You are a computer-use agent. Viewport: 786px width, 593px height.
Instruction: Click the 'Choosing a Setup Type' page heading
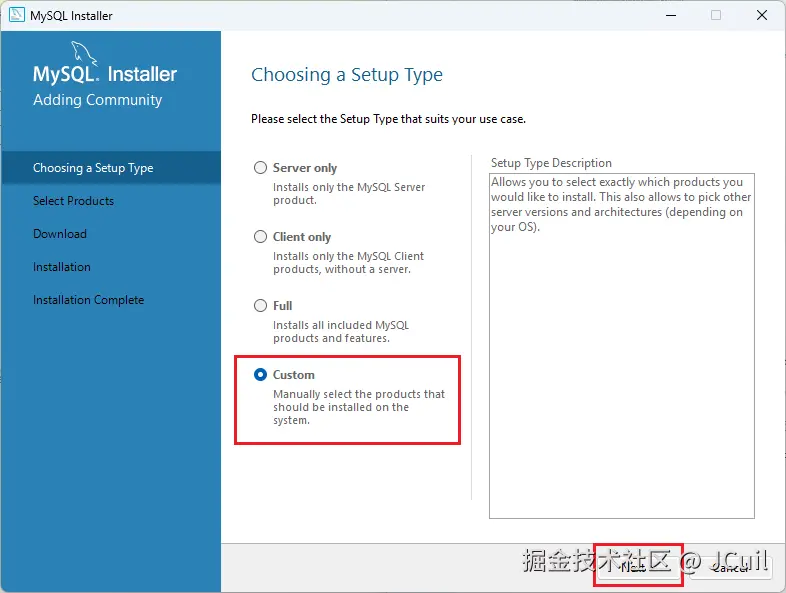(x=347, y=75)
